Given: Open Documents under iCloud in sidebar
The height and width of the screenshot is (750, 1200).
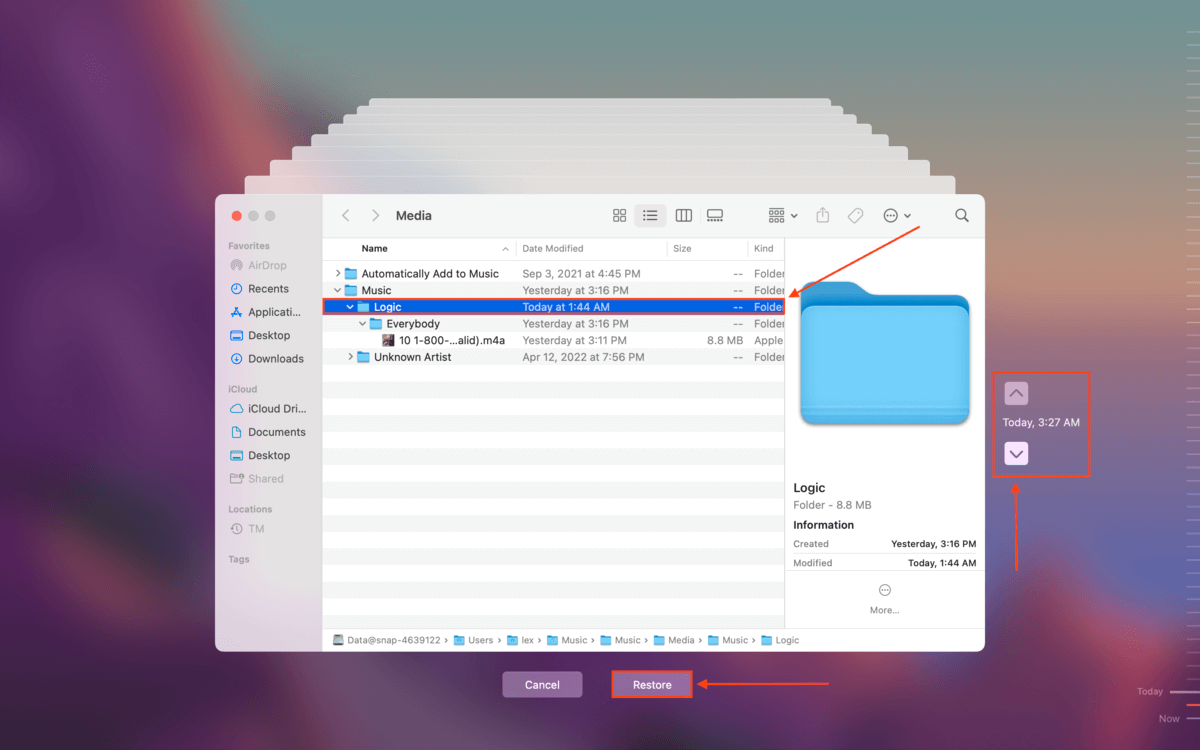Looking at the screenshot, I should [x=268, y=432].
